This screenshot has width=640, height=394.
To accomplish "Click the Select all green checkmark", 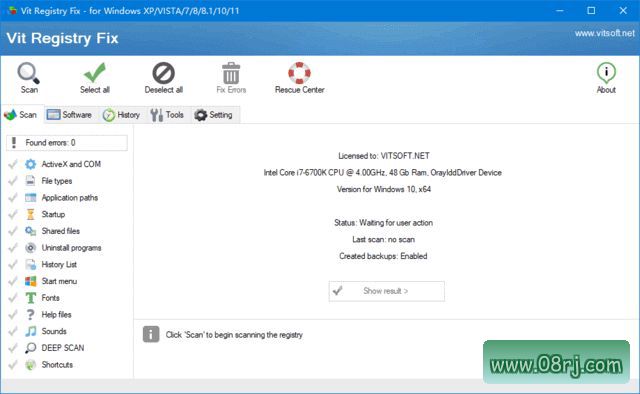I will tap(95, 73).
